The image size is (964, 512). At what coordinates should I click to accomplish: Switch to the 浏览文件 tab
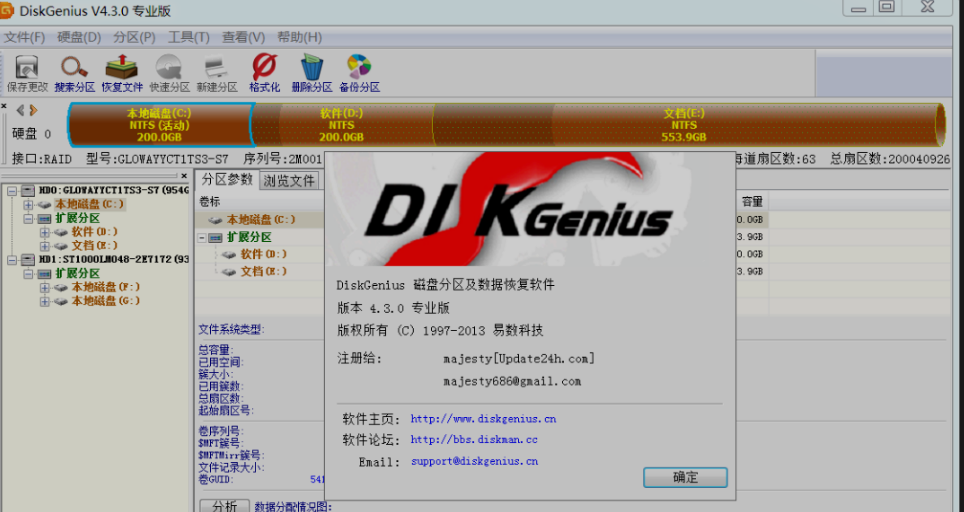click(289, 181)
